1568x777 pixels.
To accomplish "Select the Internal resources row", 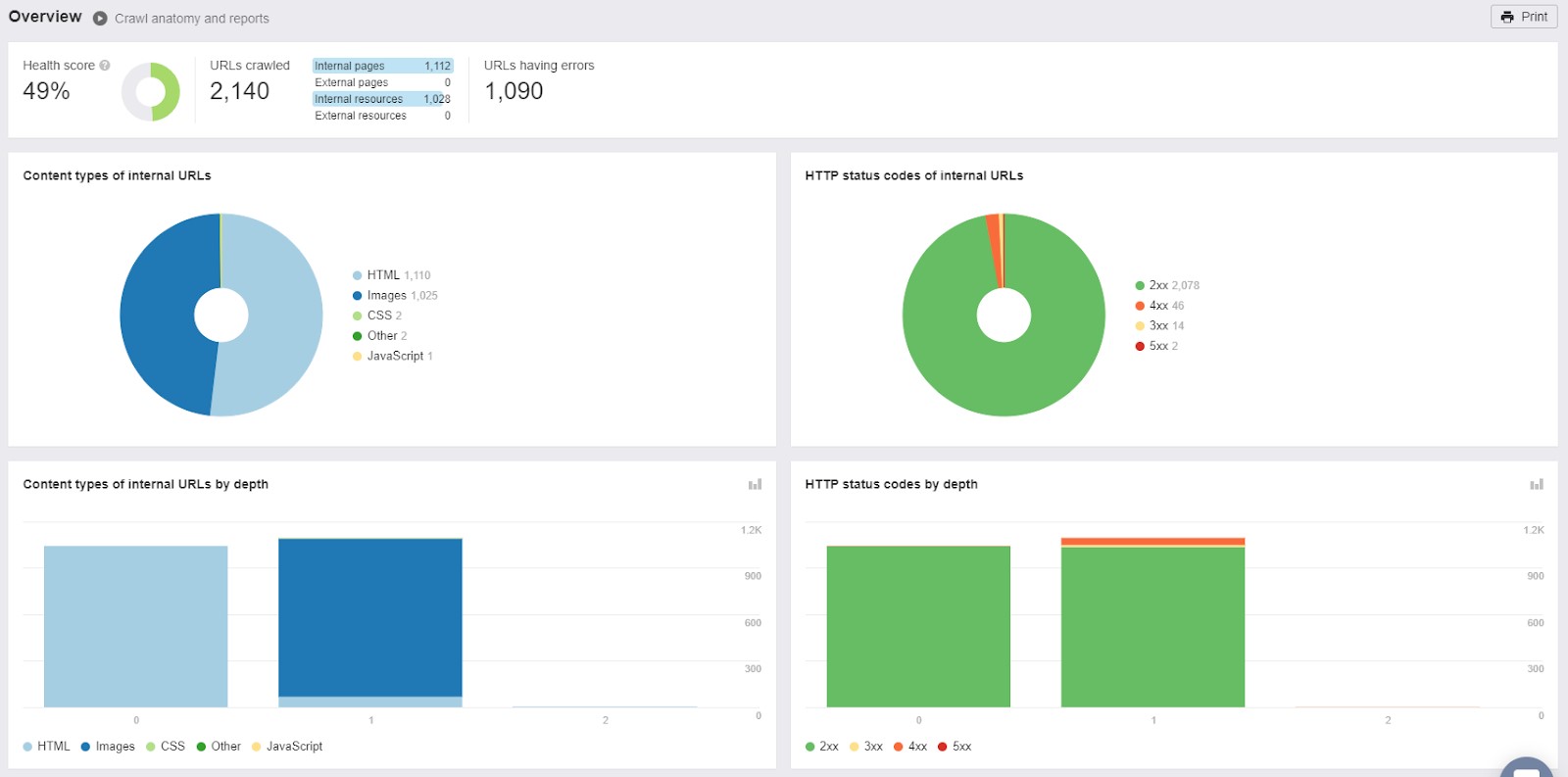I will point(382,99).
